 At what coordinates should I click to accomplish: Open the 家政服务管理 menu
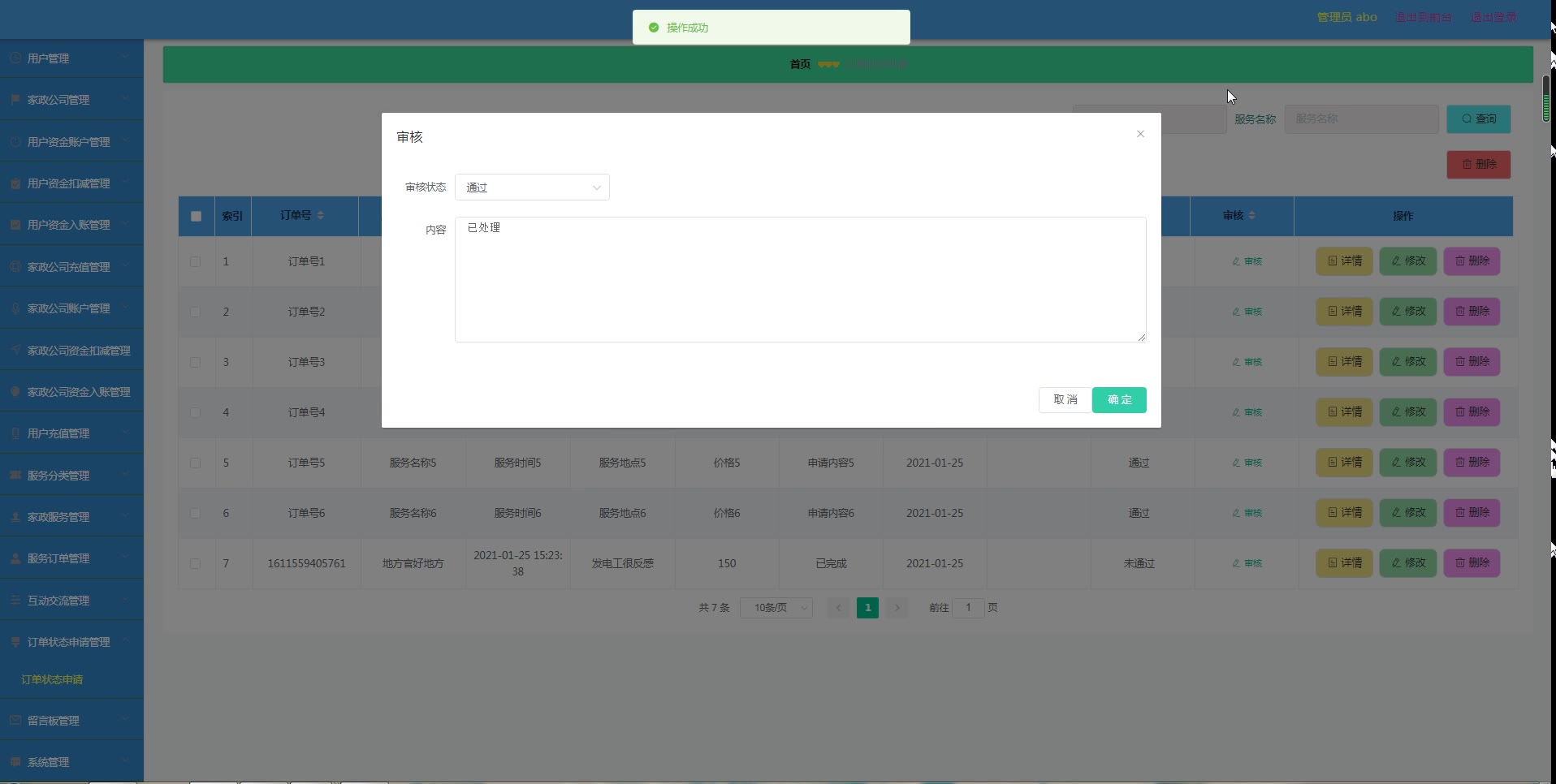[71, 517]
